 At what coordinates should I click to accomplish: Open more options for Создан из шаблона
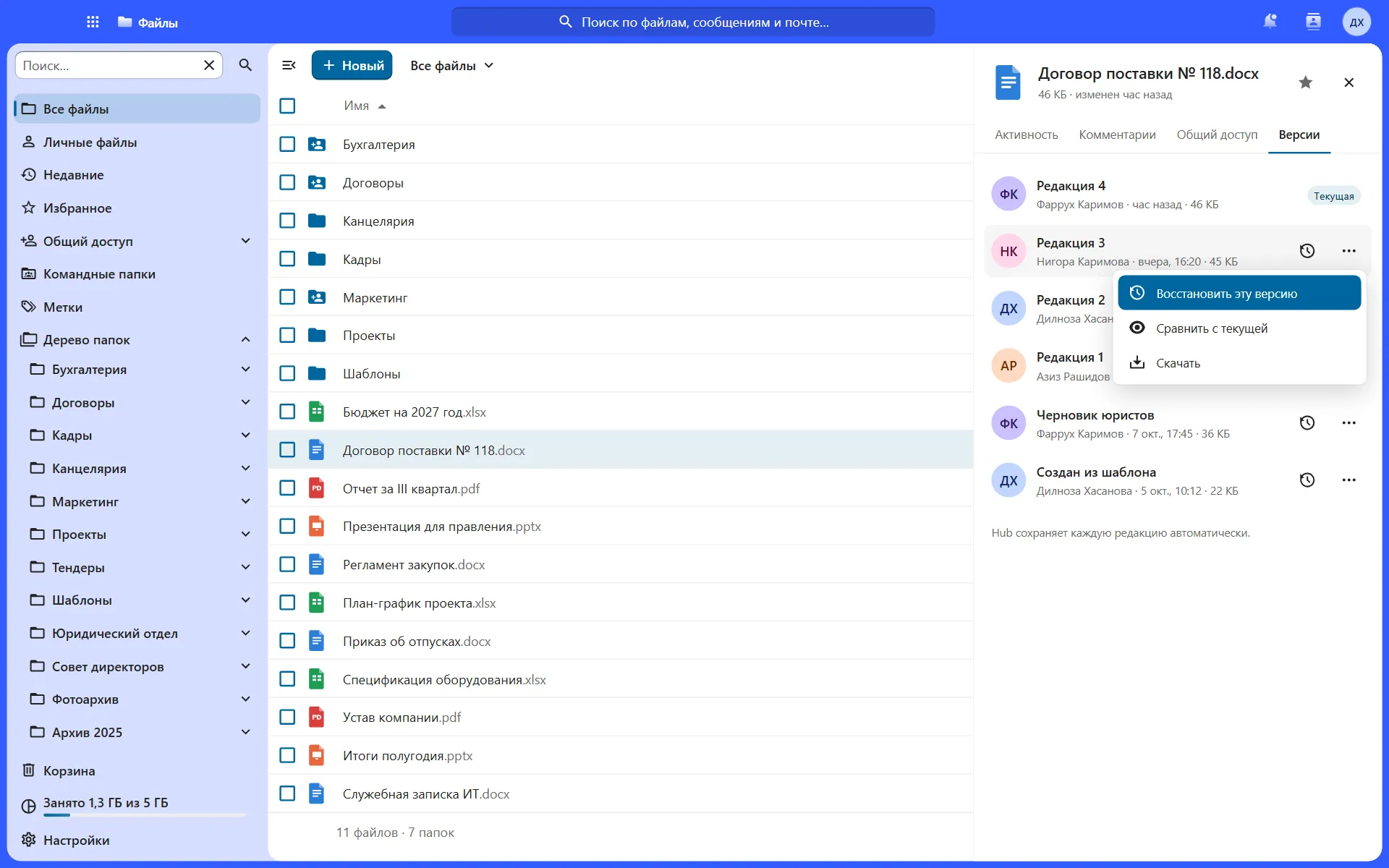tap(1348, 480)
